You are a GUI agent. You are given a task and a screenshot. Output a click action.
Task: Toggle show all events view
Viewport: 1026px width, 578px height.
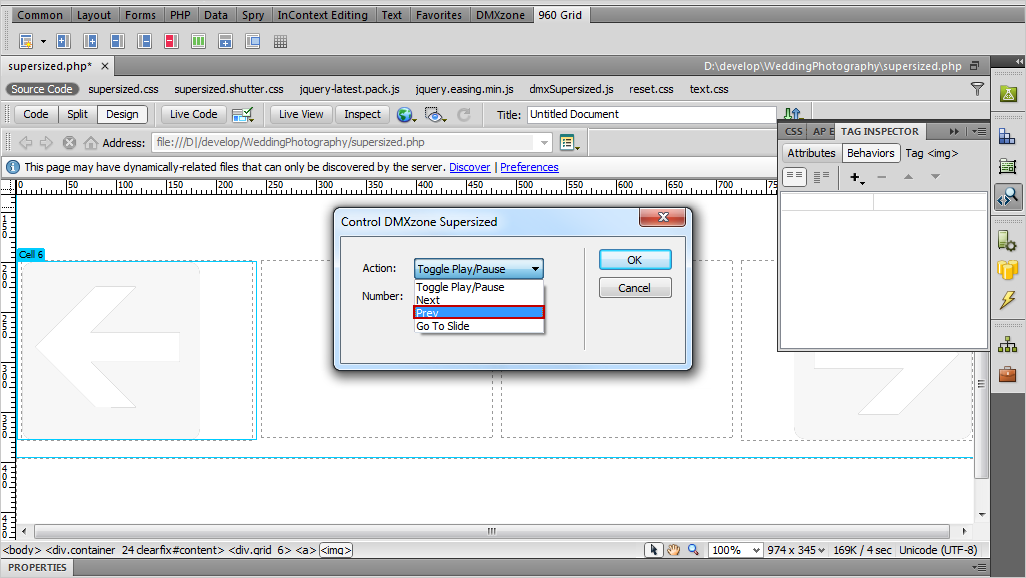click(821, 177)
